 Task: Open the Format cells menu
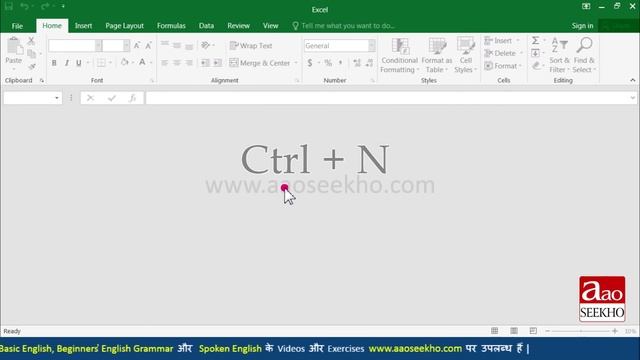coord(503,66)
